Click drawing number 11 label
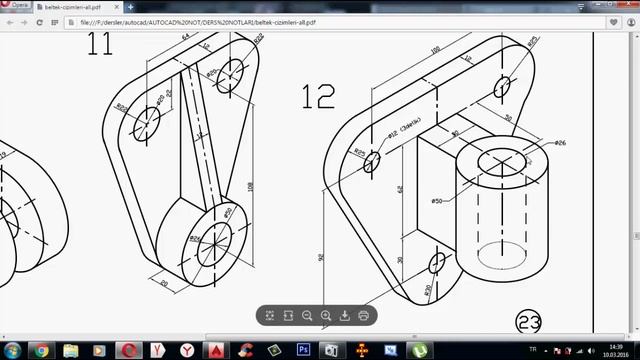640x360 pixels. click(100, 44)
